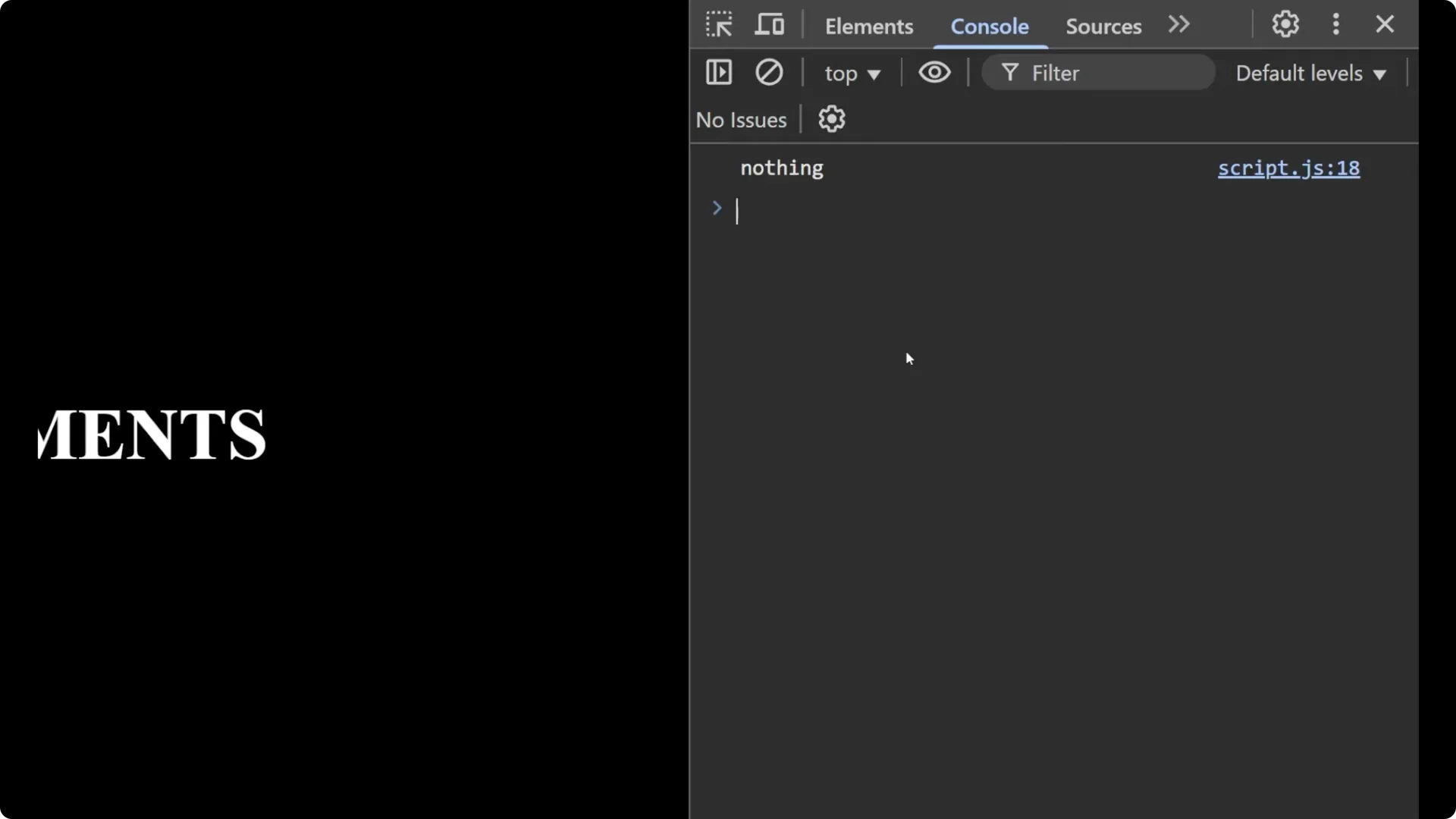Open DevTools settings gear
1456x819 pixels.
coord(1285,24)
